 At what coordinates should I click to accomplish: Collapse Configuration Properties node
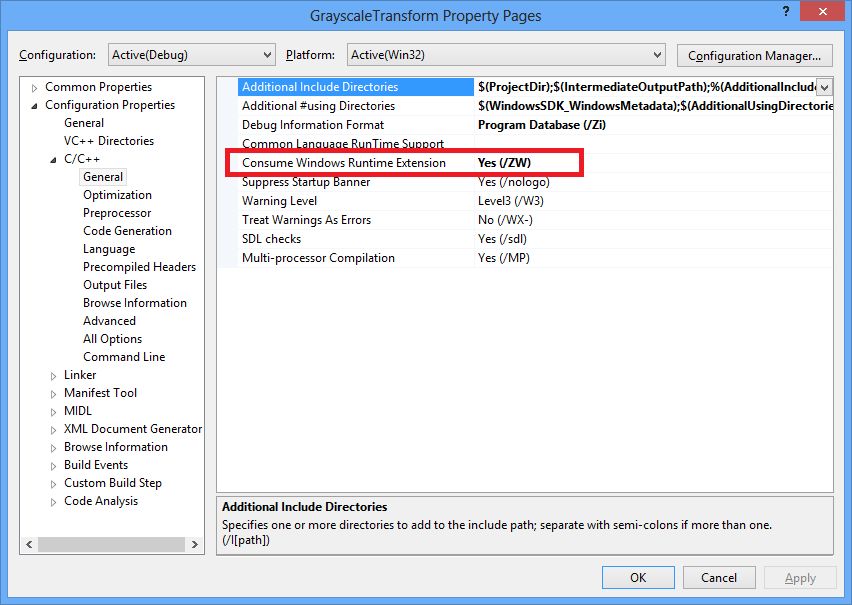35,105
